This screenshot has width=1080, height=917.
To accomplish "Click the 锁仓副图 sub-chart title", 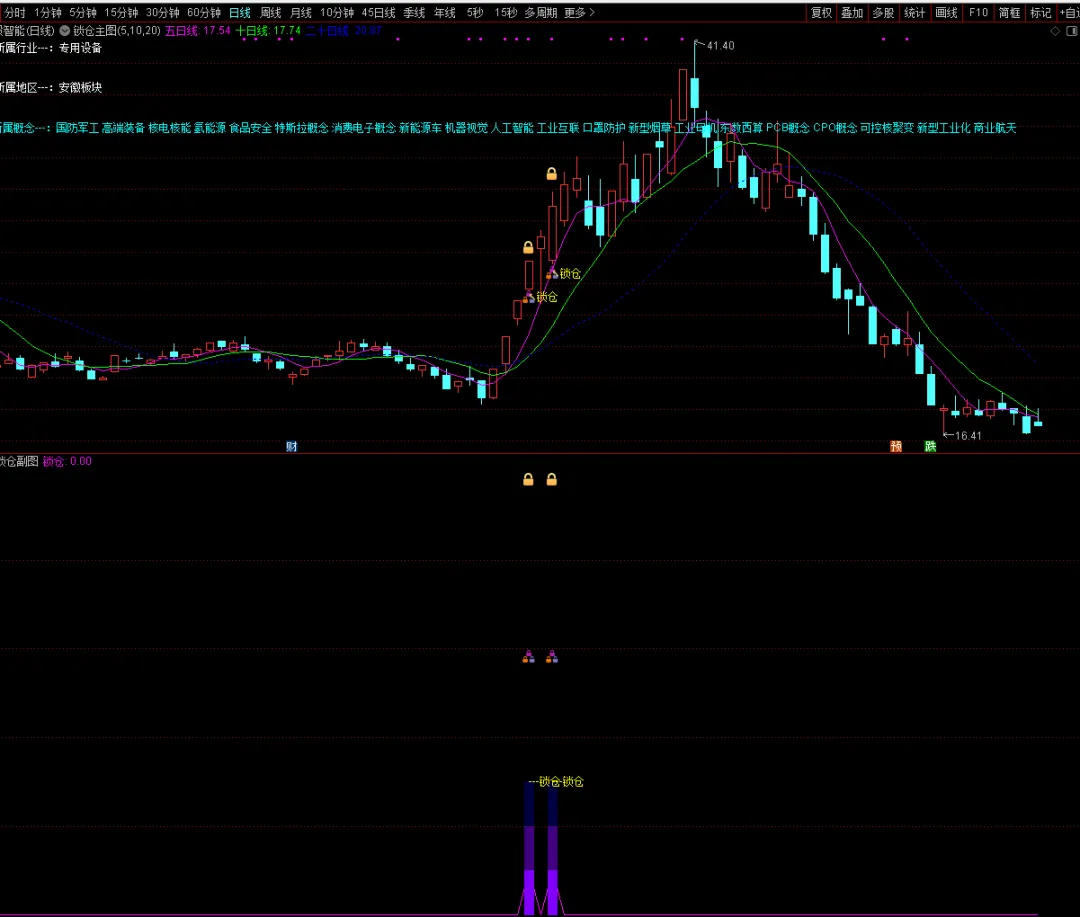I will [x=19, y=461].
